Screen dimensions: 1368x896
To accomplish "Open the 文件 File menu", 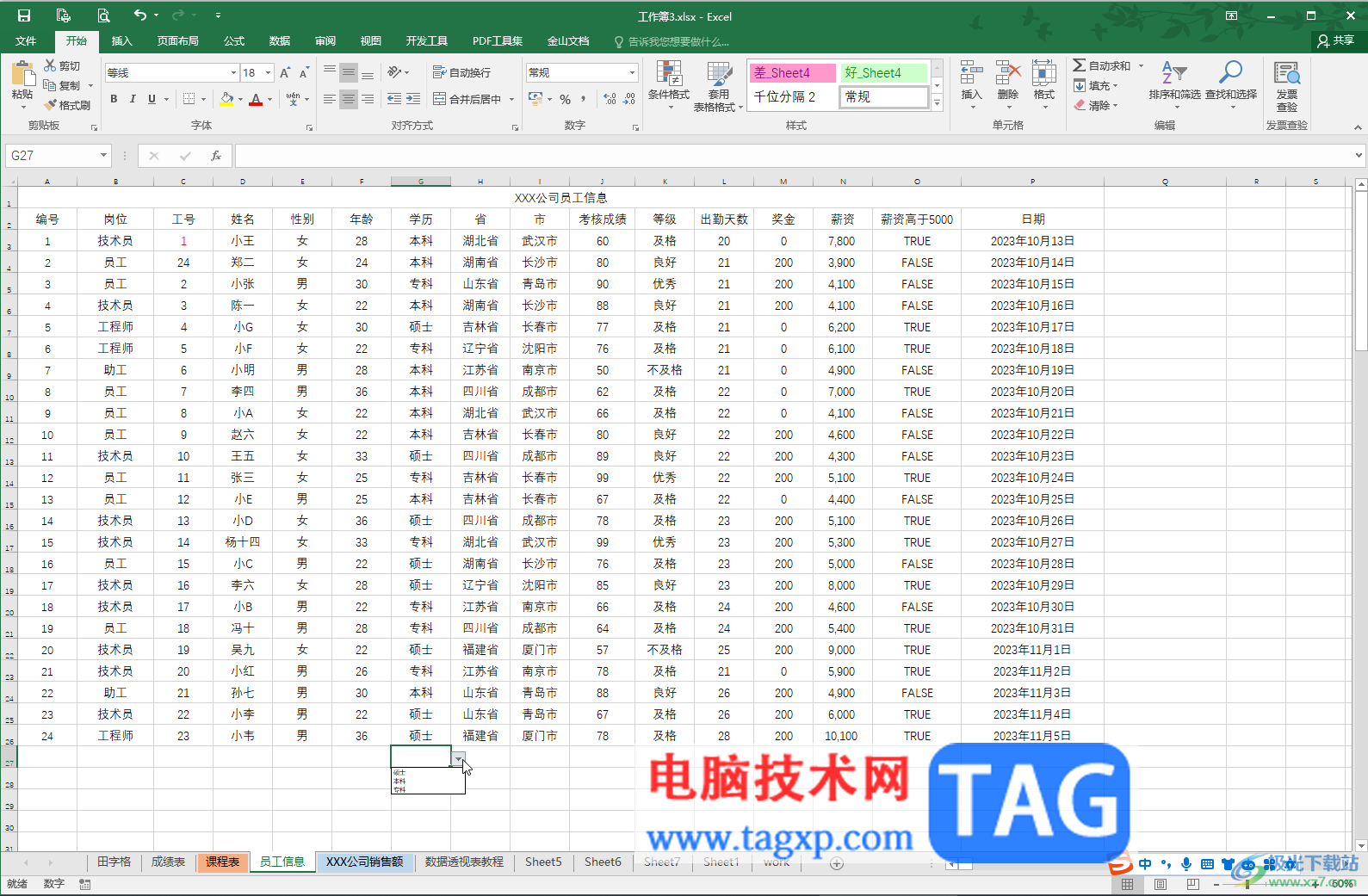I will 26,41.
